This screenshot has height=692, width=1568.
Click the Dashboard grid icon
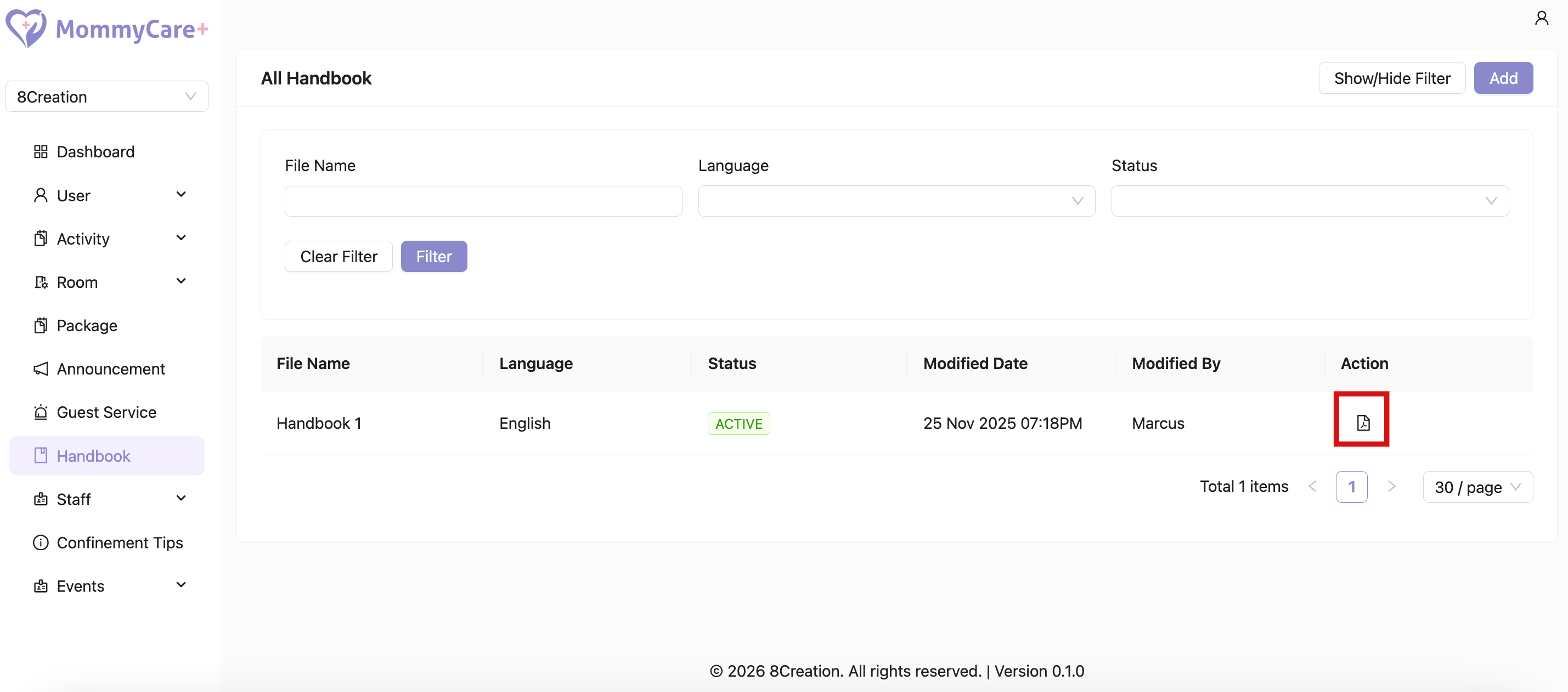(x=41, y=151)
